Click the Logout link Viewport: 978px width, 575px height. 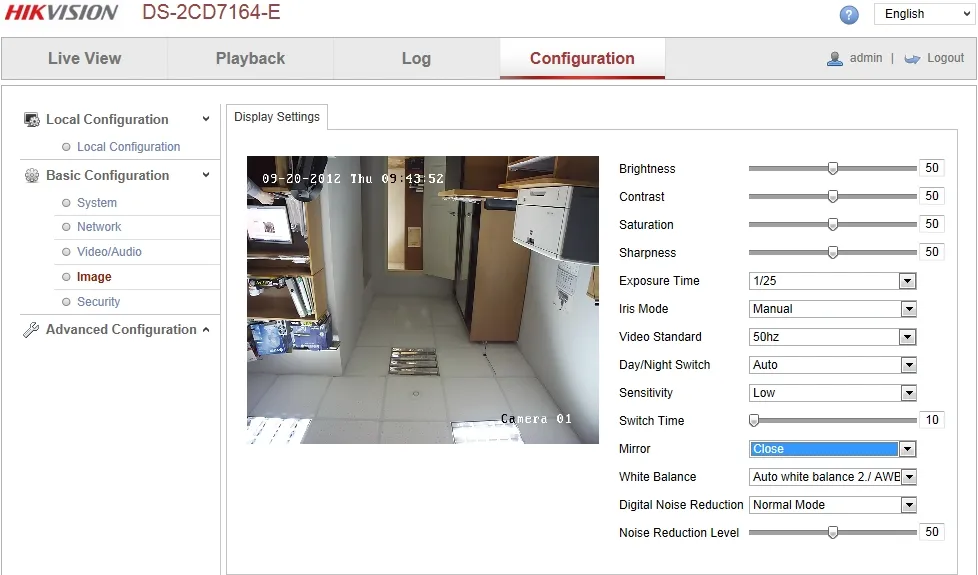(x=946, y=58)
